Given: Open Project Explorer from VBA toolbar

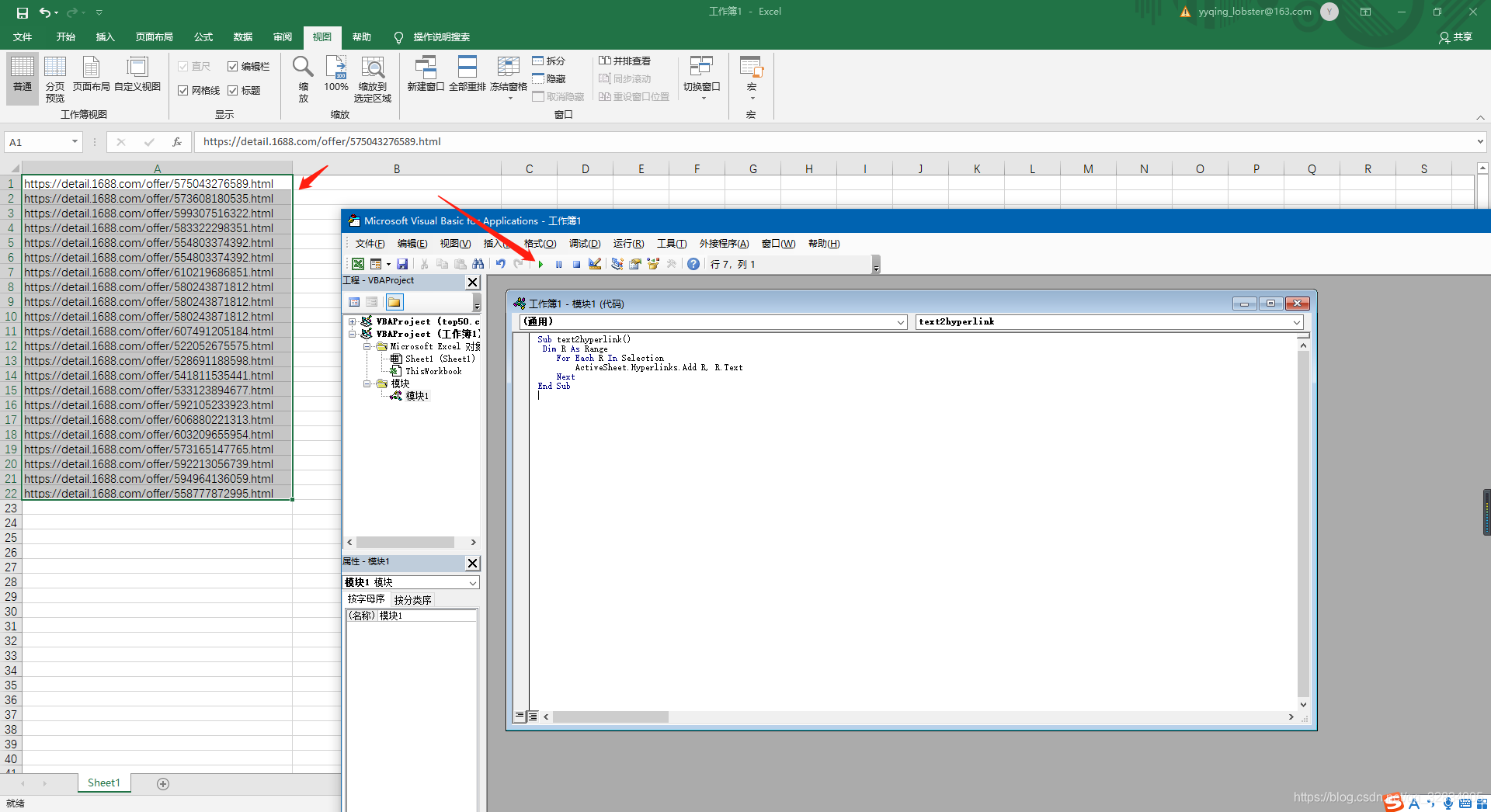Looking at the screenshot, I should (617, 264).
